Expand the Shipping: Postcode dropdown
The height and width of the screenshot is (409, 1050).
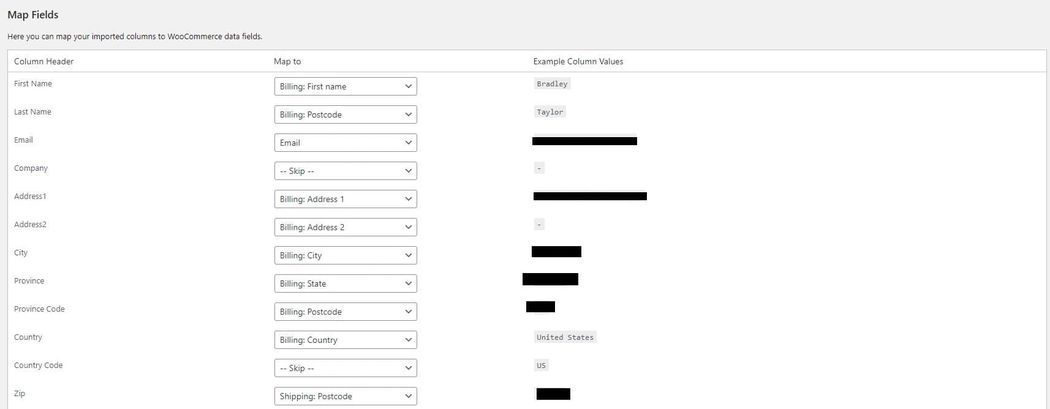coord(345,396)
